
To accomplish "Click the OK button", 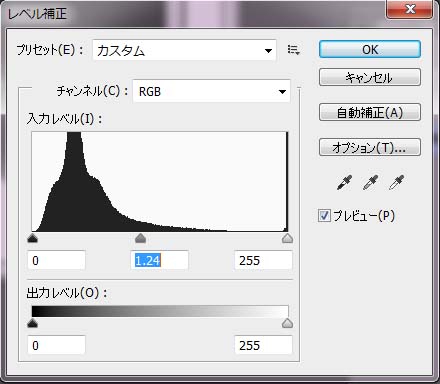I will (370, 49).
